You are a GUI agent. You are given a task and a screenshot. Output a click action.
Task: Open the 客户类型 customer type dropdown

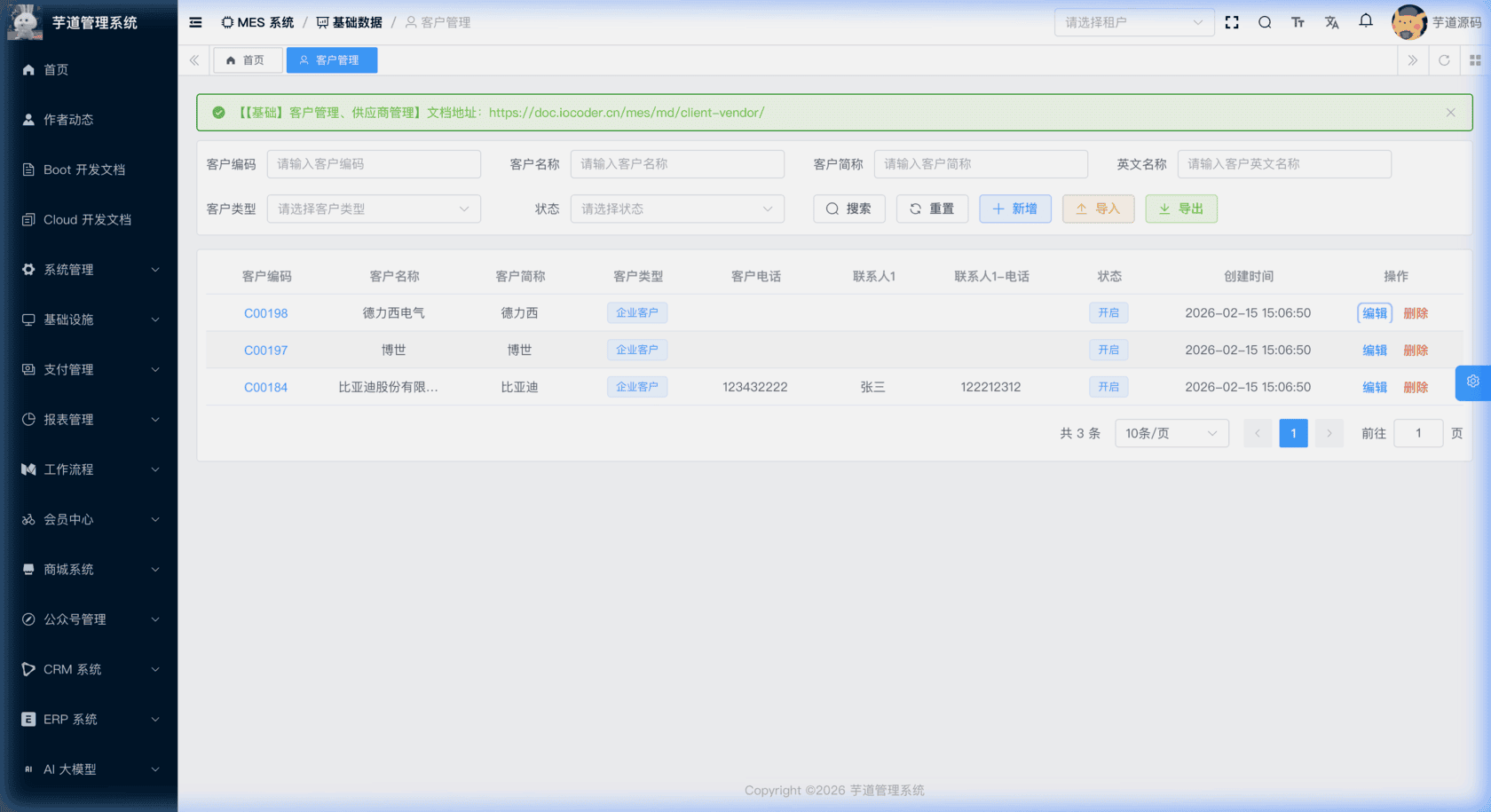[374, 209]
